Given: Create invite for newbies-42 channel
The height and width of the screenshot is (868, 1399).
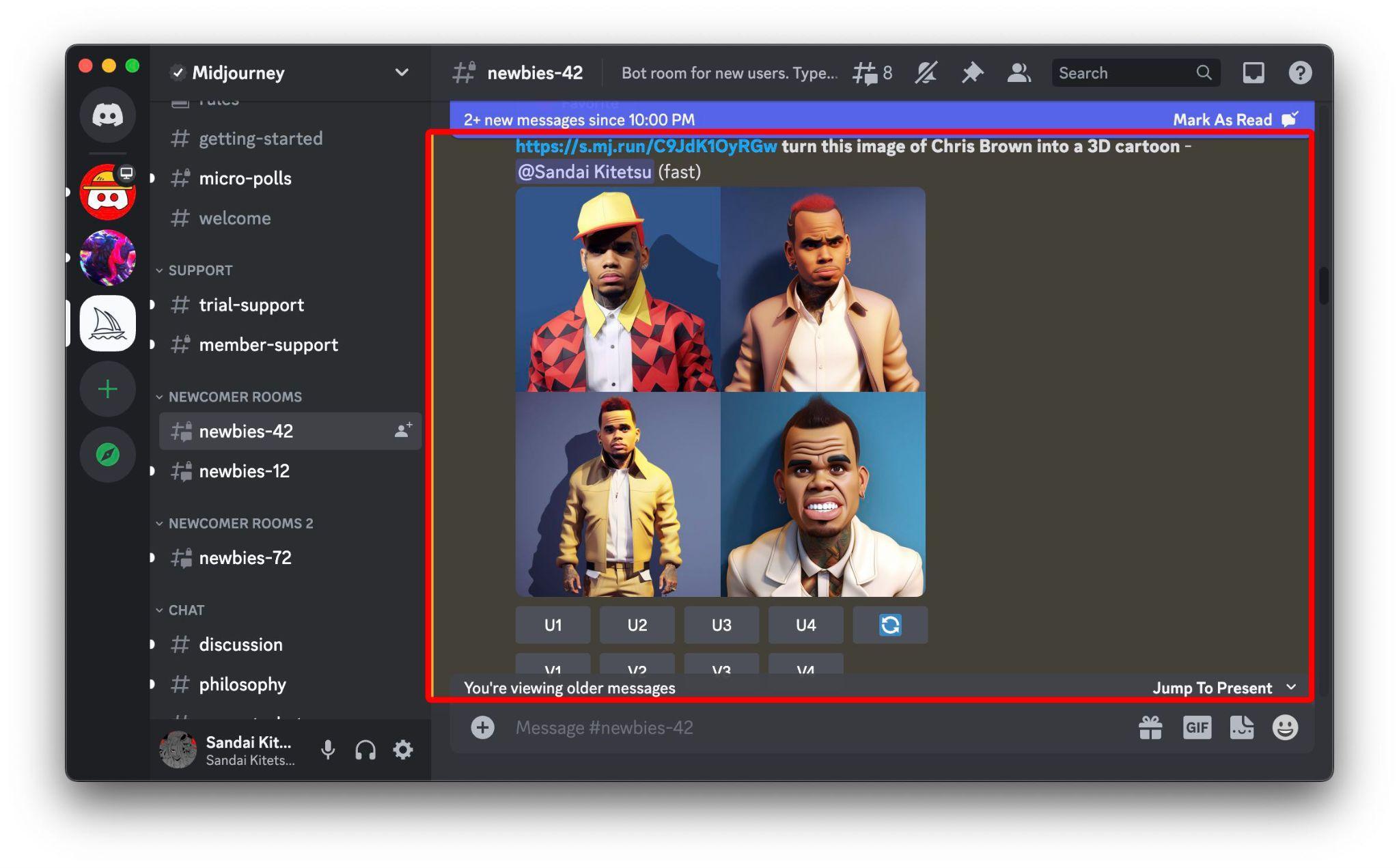Looking at the screenshot, I should point(403,431).
